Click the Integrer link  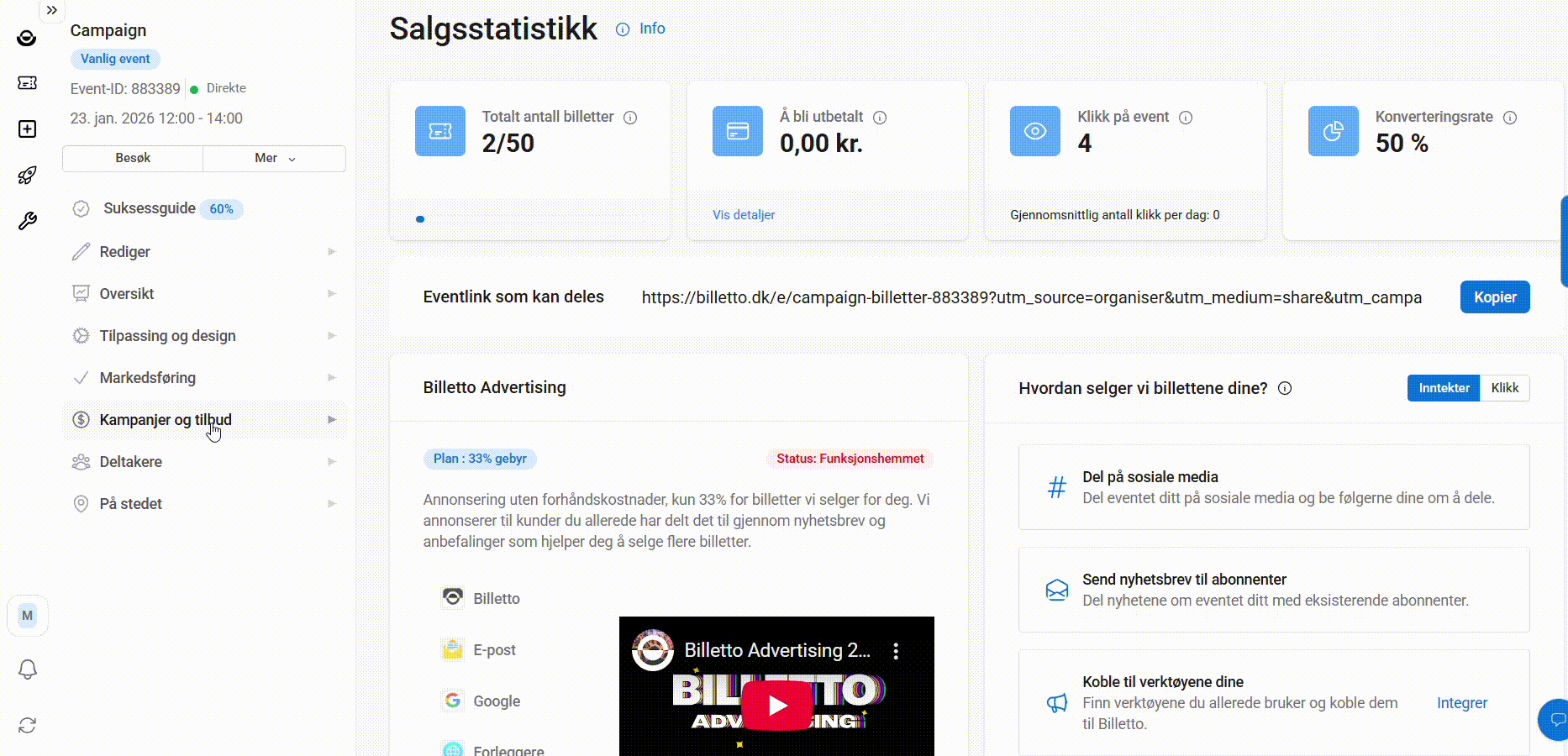point(1461,703)
